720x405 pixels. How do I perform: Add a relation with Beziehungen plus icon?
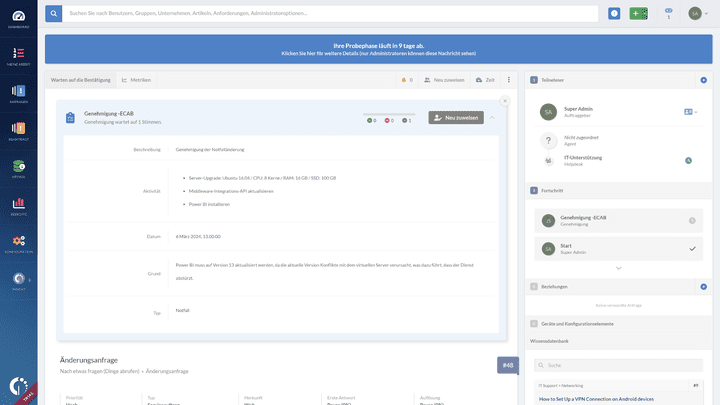click(x=703, y=287)
